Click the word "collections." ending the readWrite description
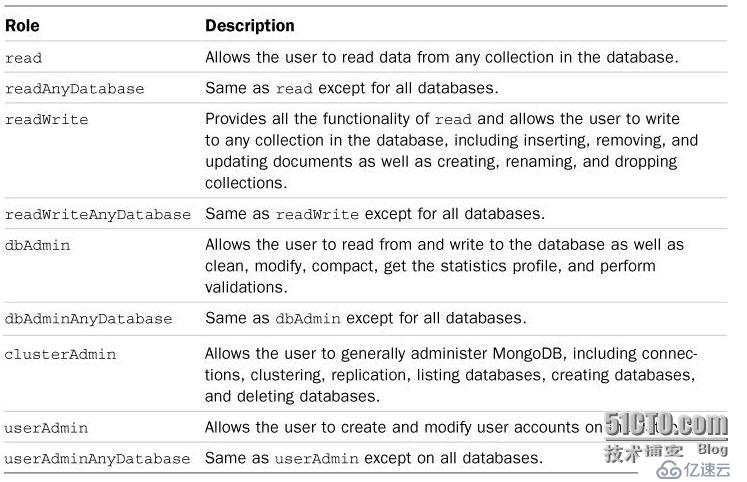Screen dimensions: 747x482 246,183
